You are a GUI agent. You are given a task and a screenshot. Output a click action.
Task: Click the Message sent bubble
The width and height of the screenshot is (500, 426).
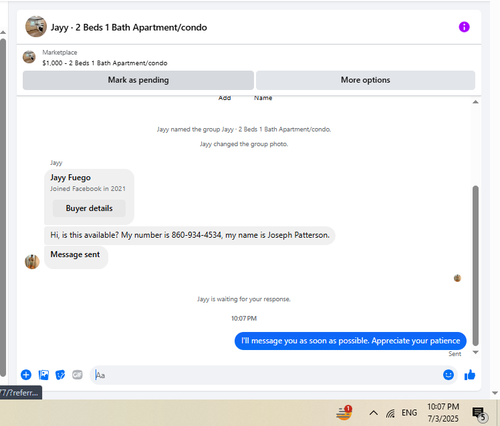(76, 257)
